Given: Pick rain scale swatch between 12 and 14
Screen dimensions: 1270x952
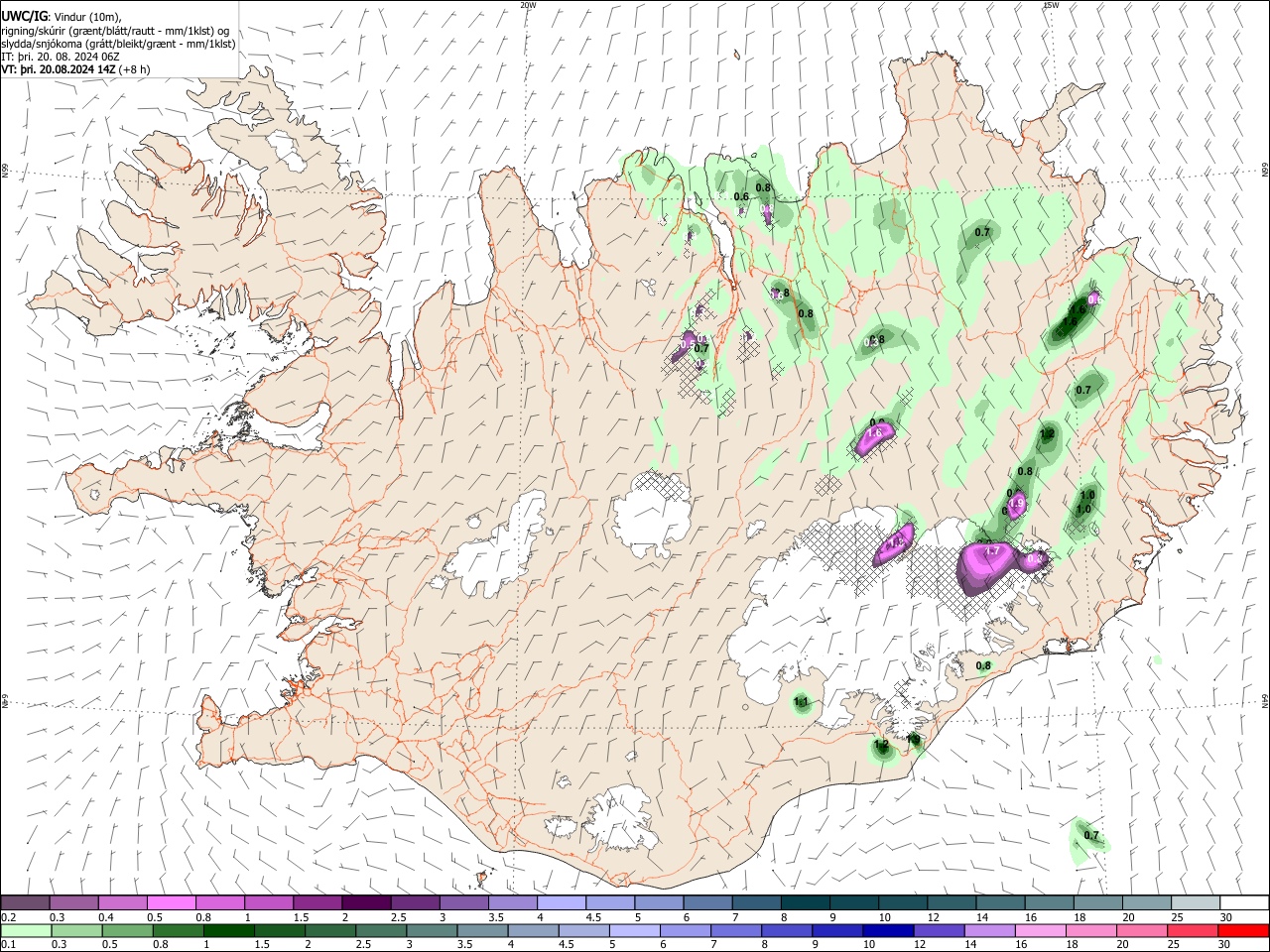Looking at the screenshot, I should pos(939,930).
